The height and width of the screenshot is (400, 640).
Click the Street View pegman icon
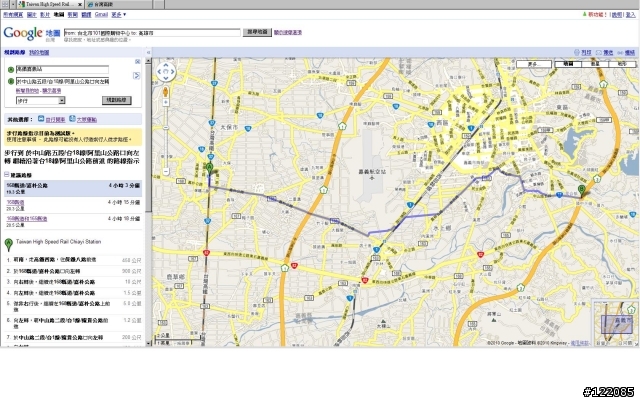(165, 91)
